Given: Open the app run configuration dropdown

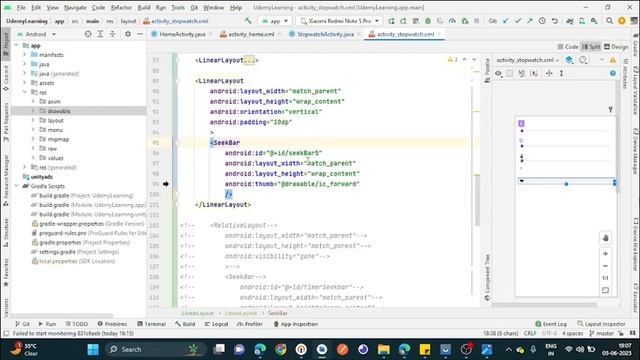Looking at the screenshot, I should pos(275,21).
